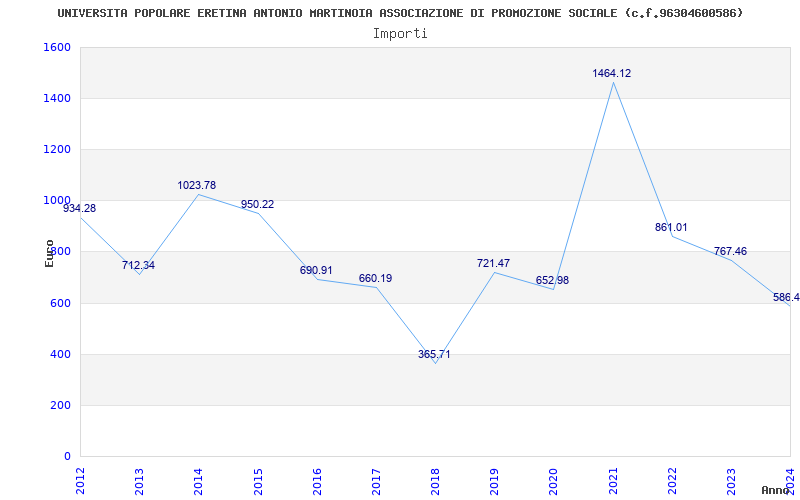Click the 2017 x-axis tick label
800x500 pixels.
[376, 481]
